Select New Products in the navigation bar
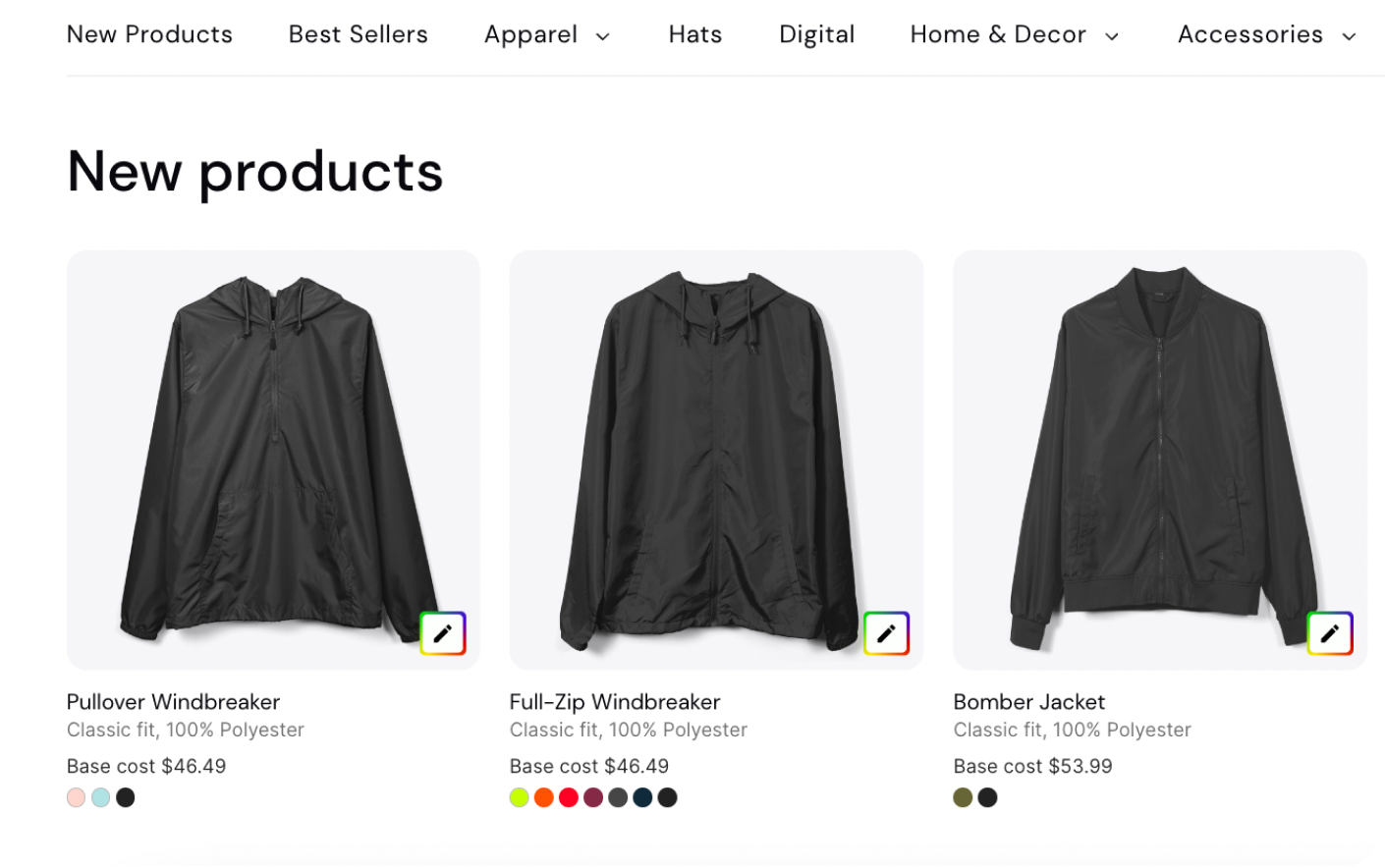The height and width of the screenshot is (868, 1385). (149, 34)
